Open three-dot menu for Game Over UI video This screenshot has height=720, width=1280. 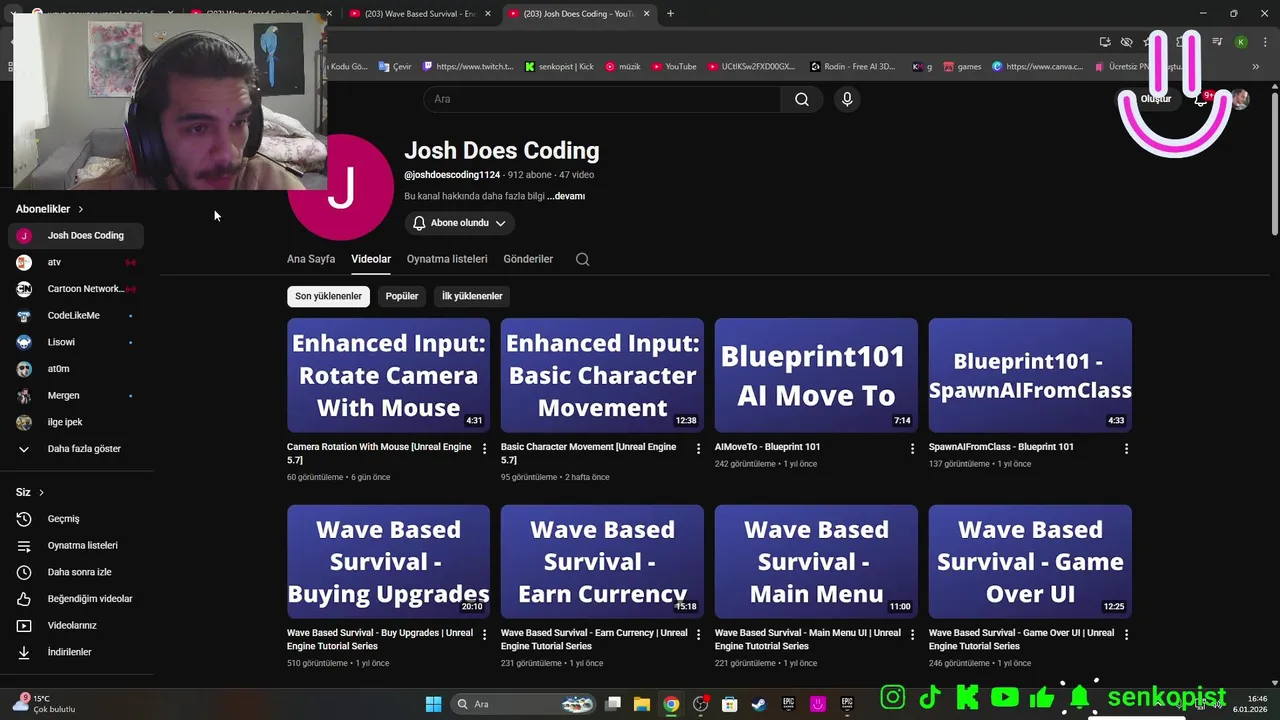click(x=1126, y=635)
